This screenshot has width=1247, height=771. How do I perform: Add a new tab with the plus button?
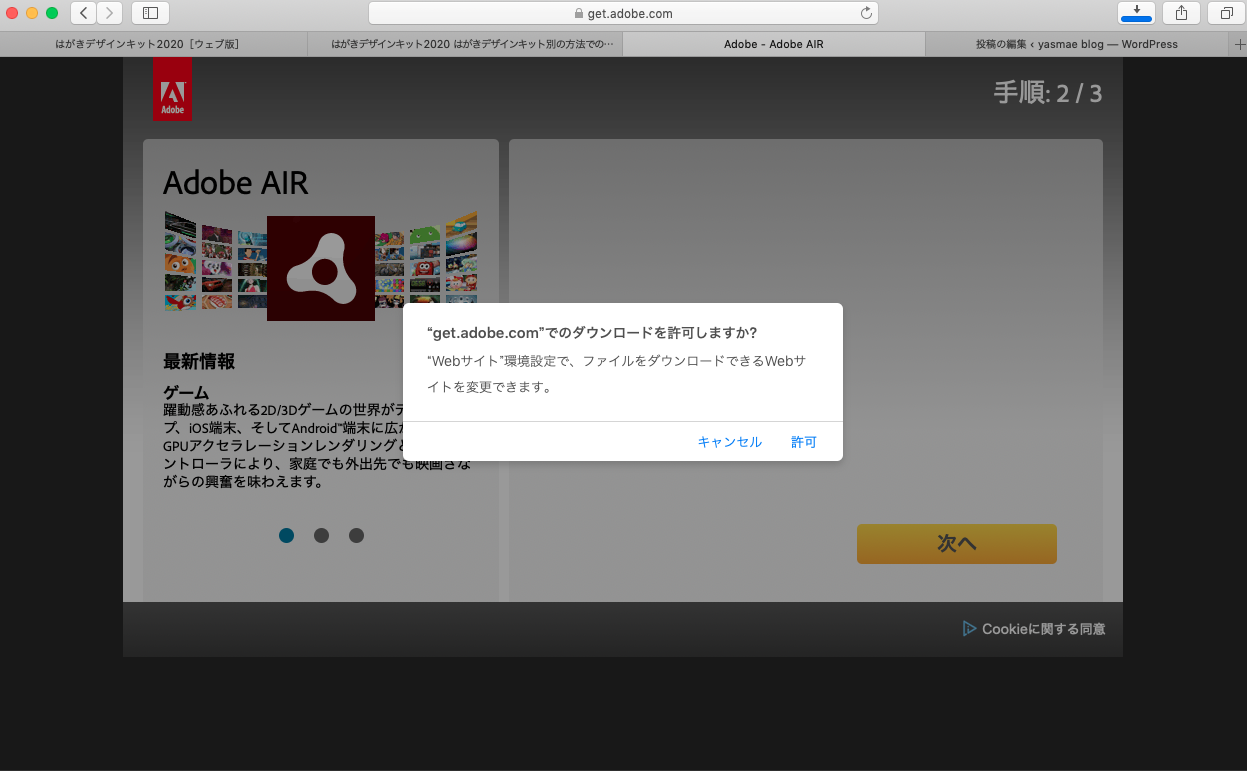tap(1241, 44)
